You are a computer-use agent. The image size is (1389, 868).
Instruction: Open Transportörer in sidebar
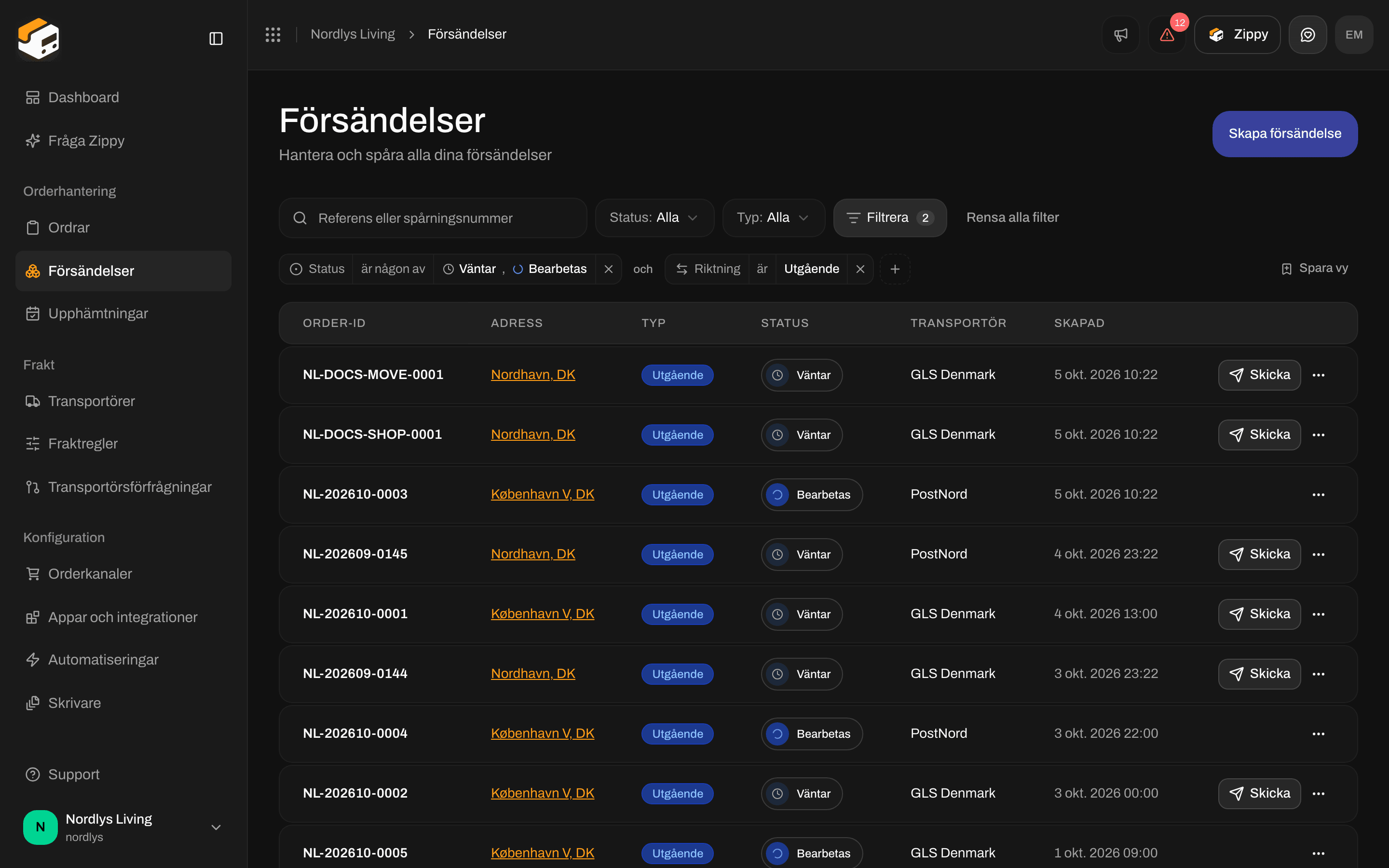tap(123, 401)
